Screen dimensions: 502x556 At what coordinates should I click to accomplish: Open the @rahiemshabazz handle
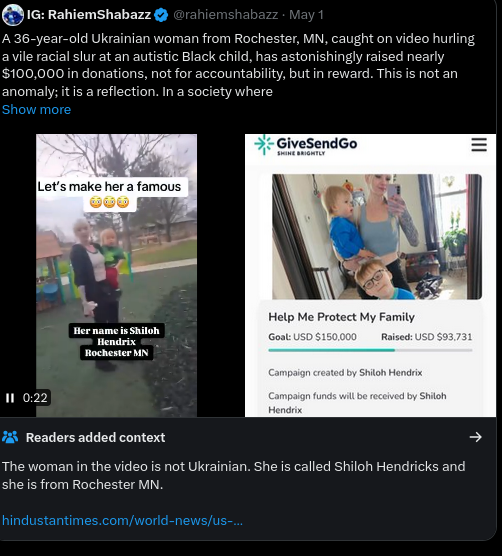(225, 15)
